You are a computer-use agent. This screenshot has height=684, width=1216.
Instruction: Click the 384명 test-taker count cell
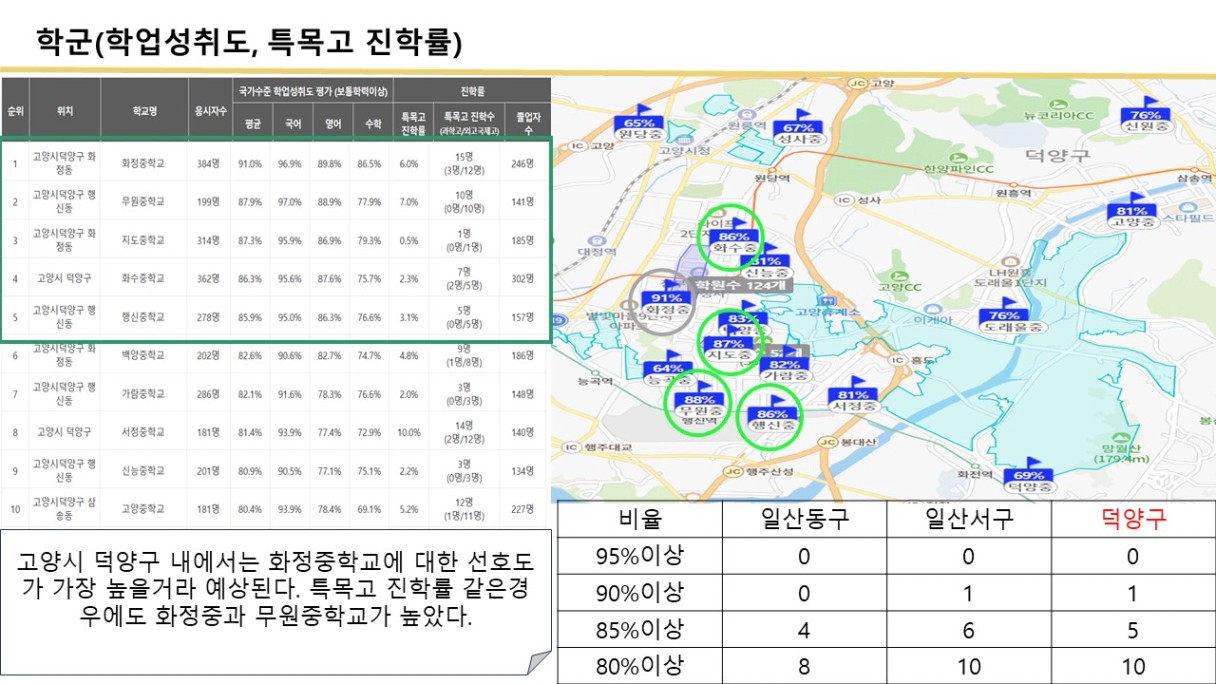click(x=208, y=162)
